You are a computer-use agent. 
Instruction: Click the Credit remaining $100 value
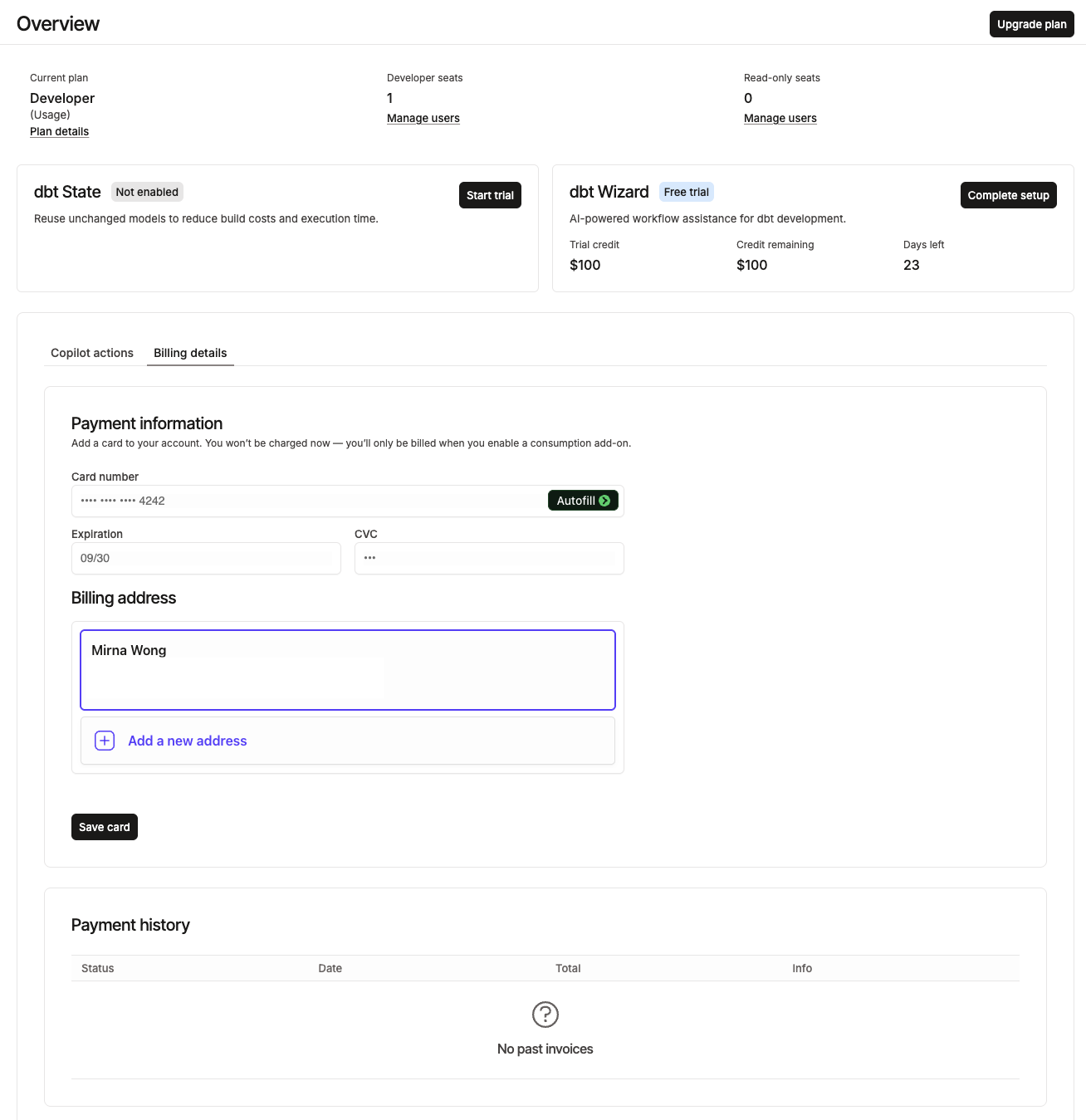(x=752, y=265)
